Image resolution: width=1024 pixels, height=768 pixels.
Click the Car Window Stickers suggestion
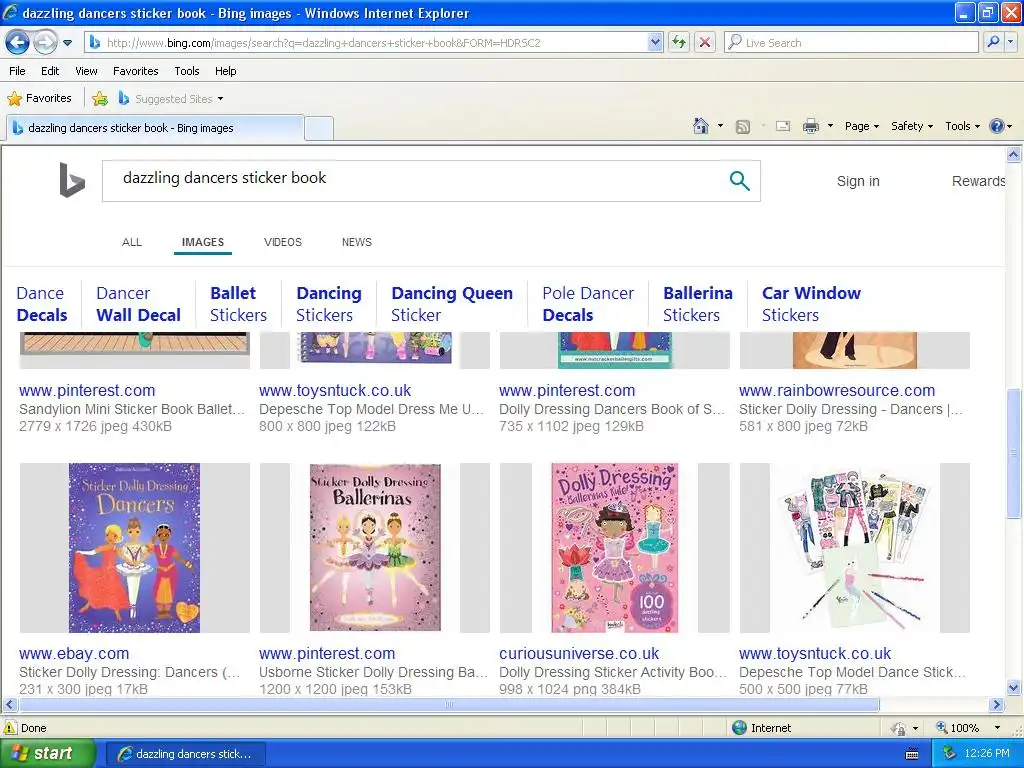point(811,304)
